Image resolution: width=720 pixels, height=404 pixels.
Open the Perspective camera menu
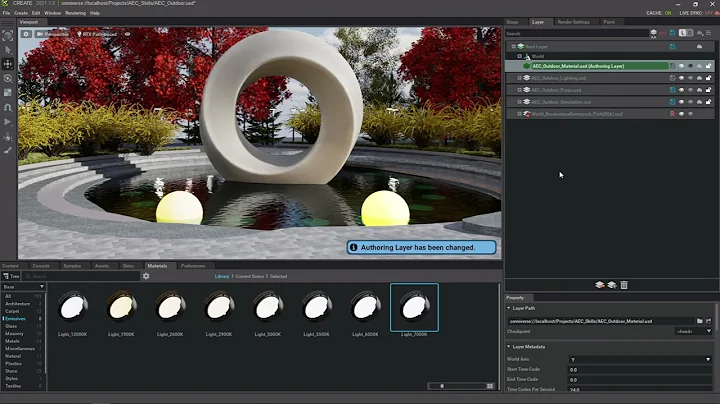(52, 34)
